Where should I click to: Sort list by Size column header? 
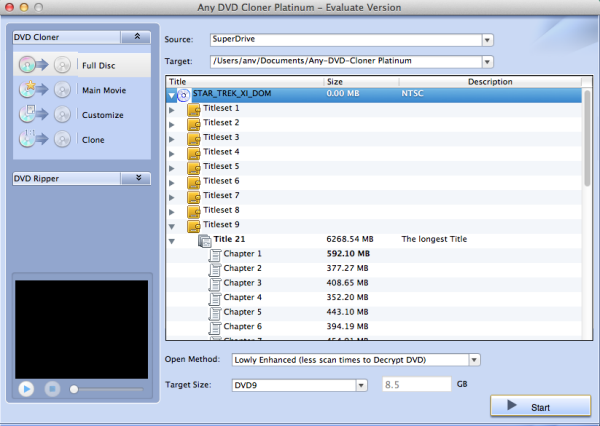coord(361,82)
